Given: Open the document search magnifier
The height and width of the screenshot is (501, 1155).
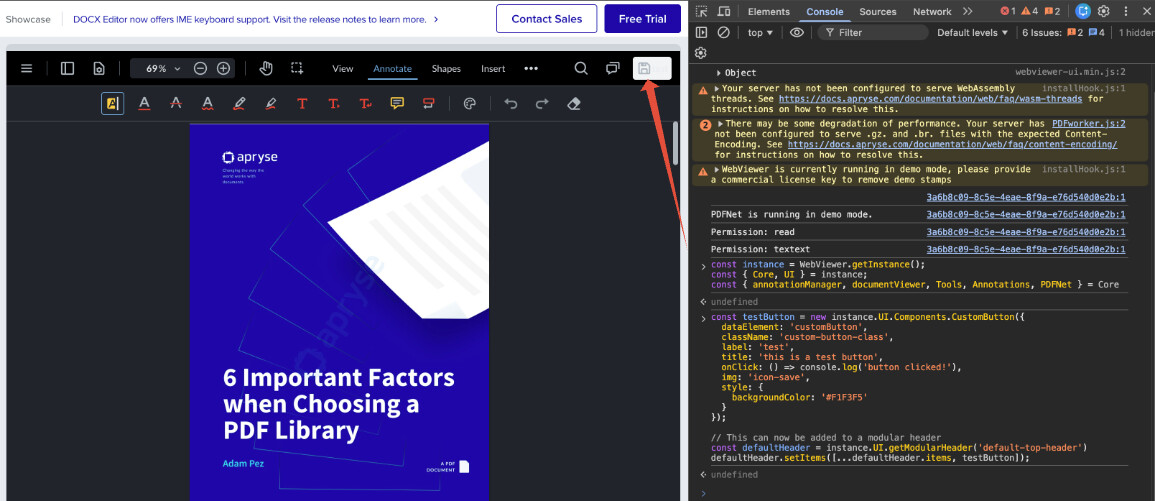Looking at the screenshot, I should [x=581, y=68].
